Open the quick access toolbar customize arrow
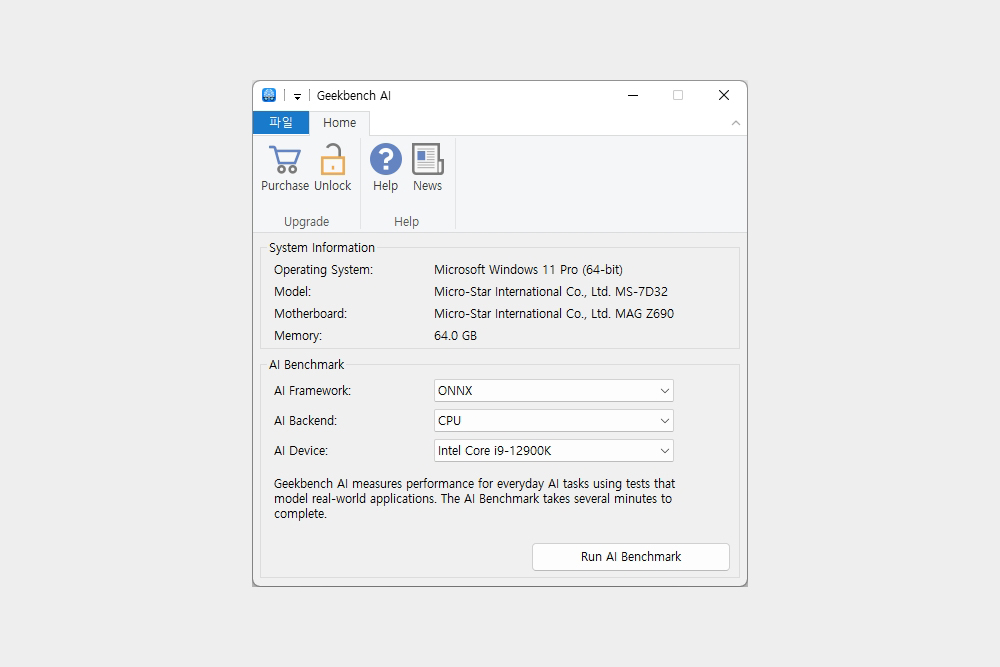 pyautogui.click(x=297, y=96)
